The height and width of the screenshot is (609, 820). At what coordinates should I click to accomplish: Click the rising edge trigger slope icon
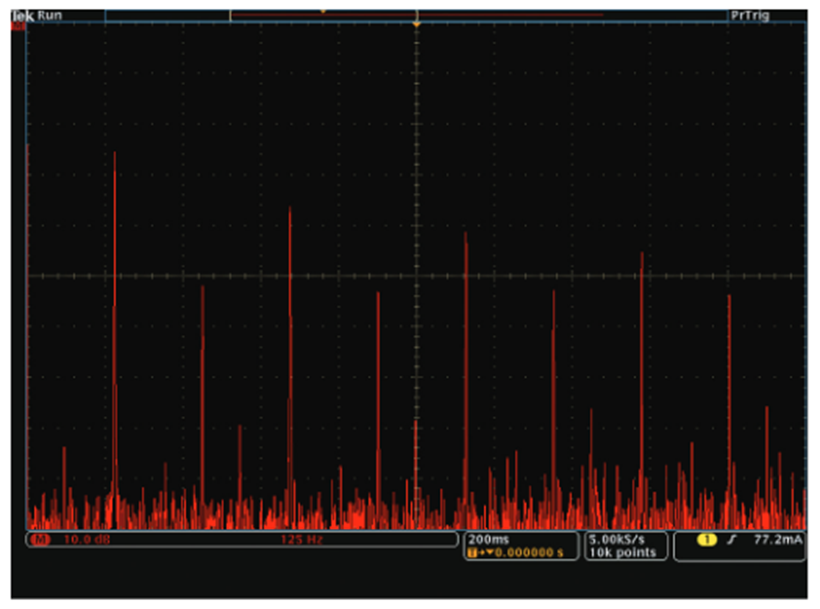click(x=731, y=541)
